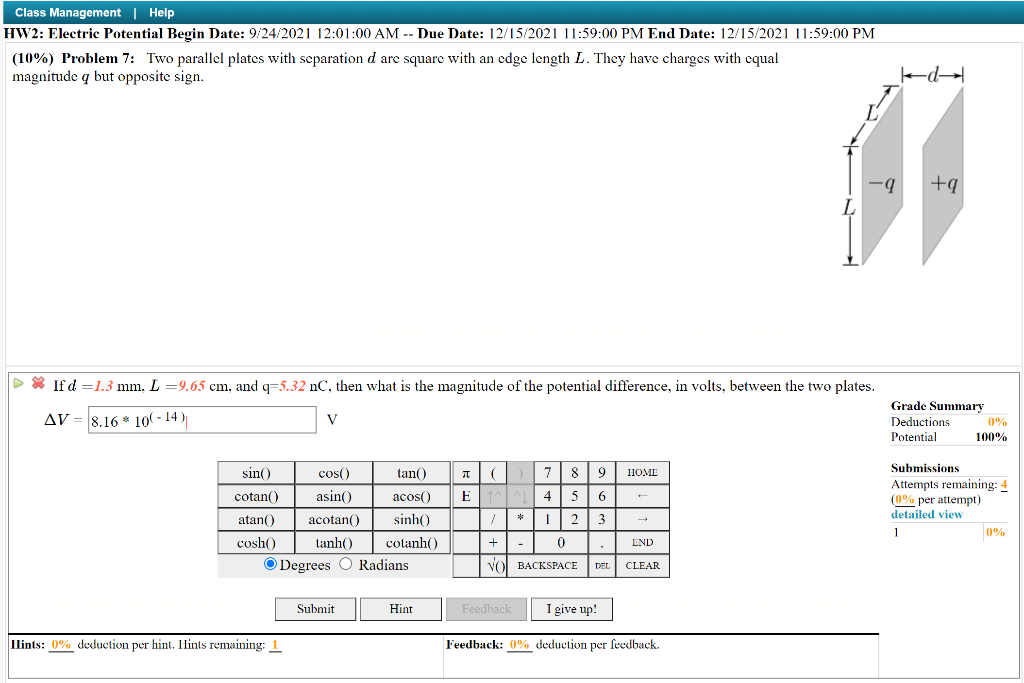
Task: Click the number 0 key
Action: pos(561,543)
